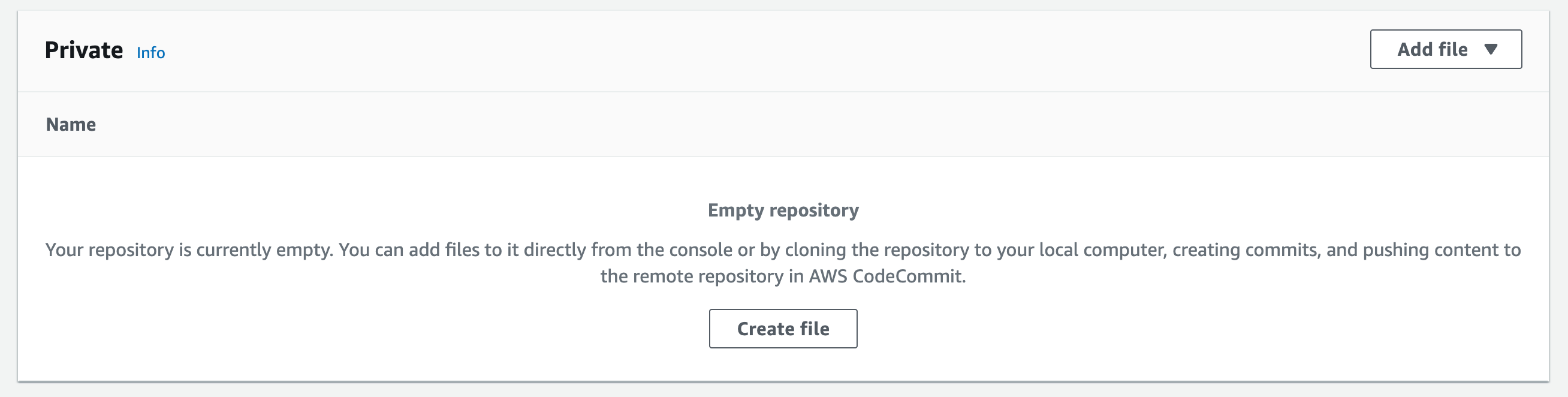Open the Info link next to Private
The image size is (1568, 397).
point(151,53)
